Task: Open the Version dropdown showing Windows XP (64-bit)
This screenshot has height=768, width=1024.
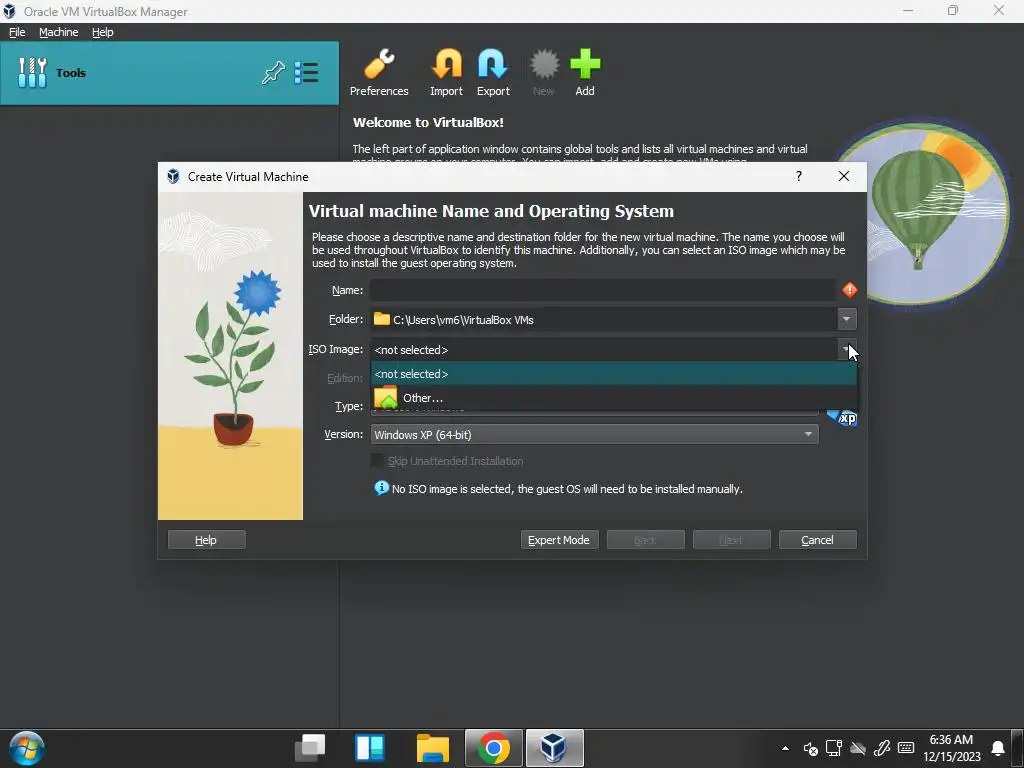Action: point(594,434)
